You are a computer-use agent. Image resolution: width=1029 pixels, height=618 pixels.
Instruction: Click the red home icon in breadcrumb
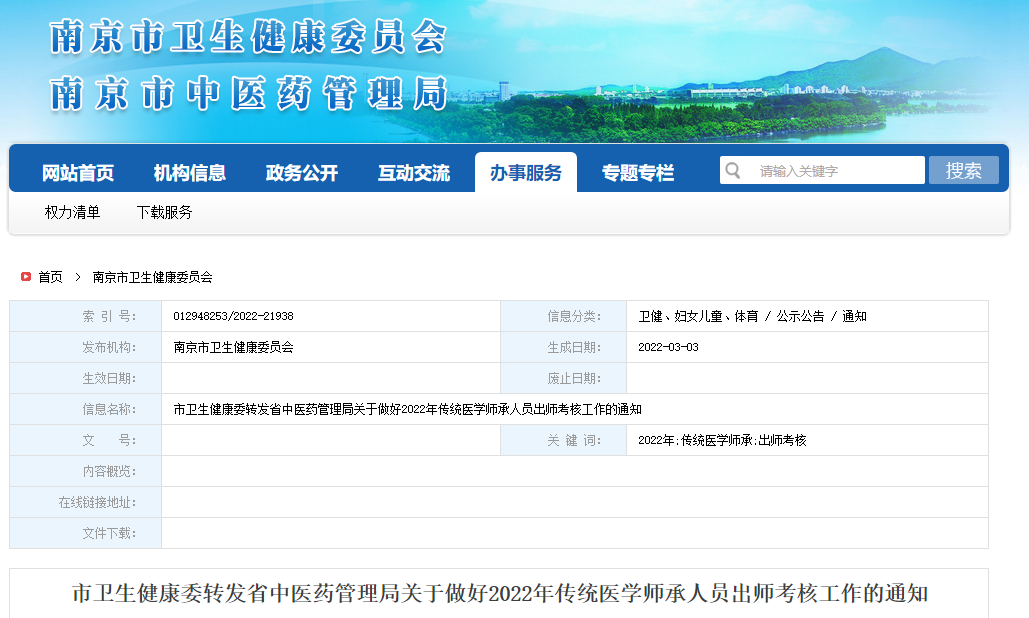[x=26, y=277]
